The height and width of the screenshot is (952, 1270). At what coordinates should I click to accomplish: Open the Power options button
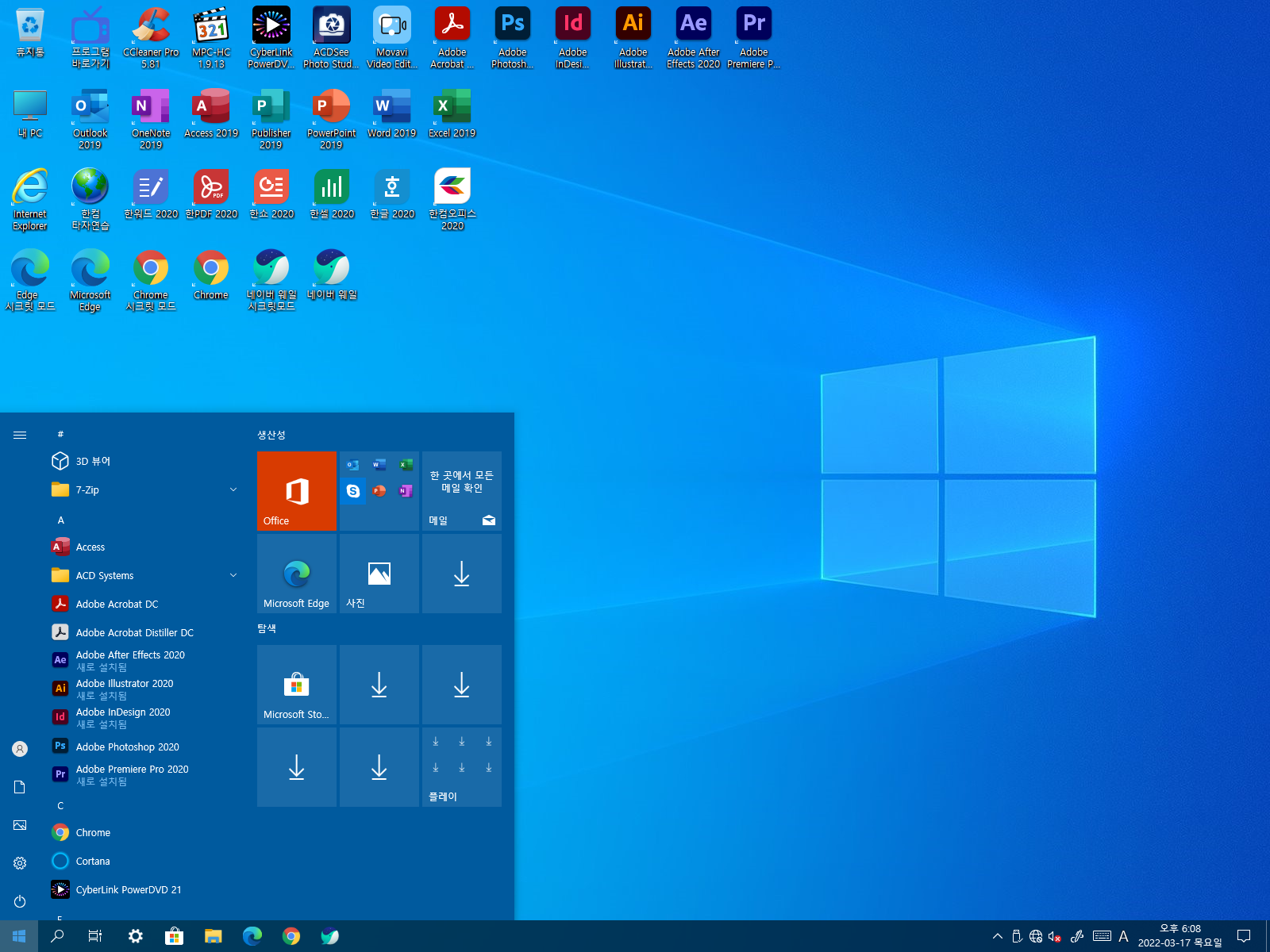(20, 901)
